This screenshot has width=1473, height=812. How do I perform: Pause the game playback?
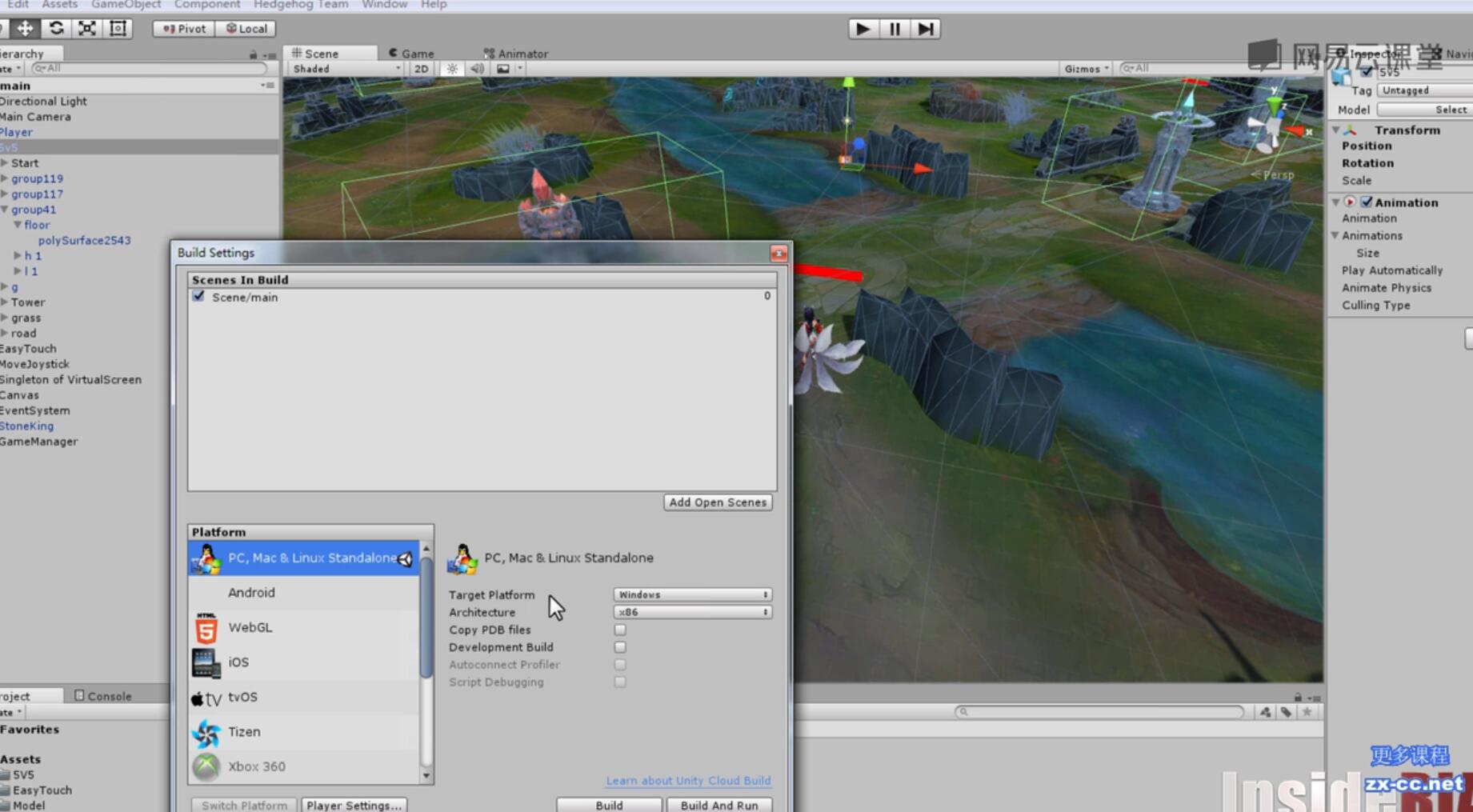pyautogui.click(x=895, y=29)
